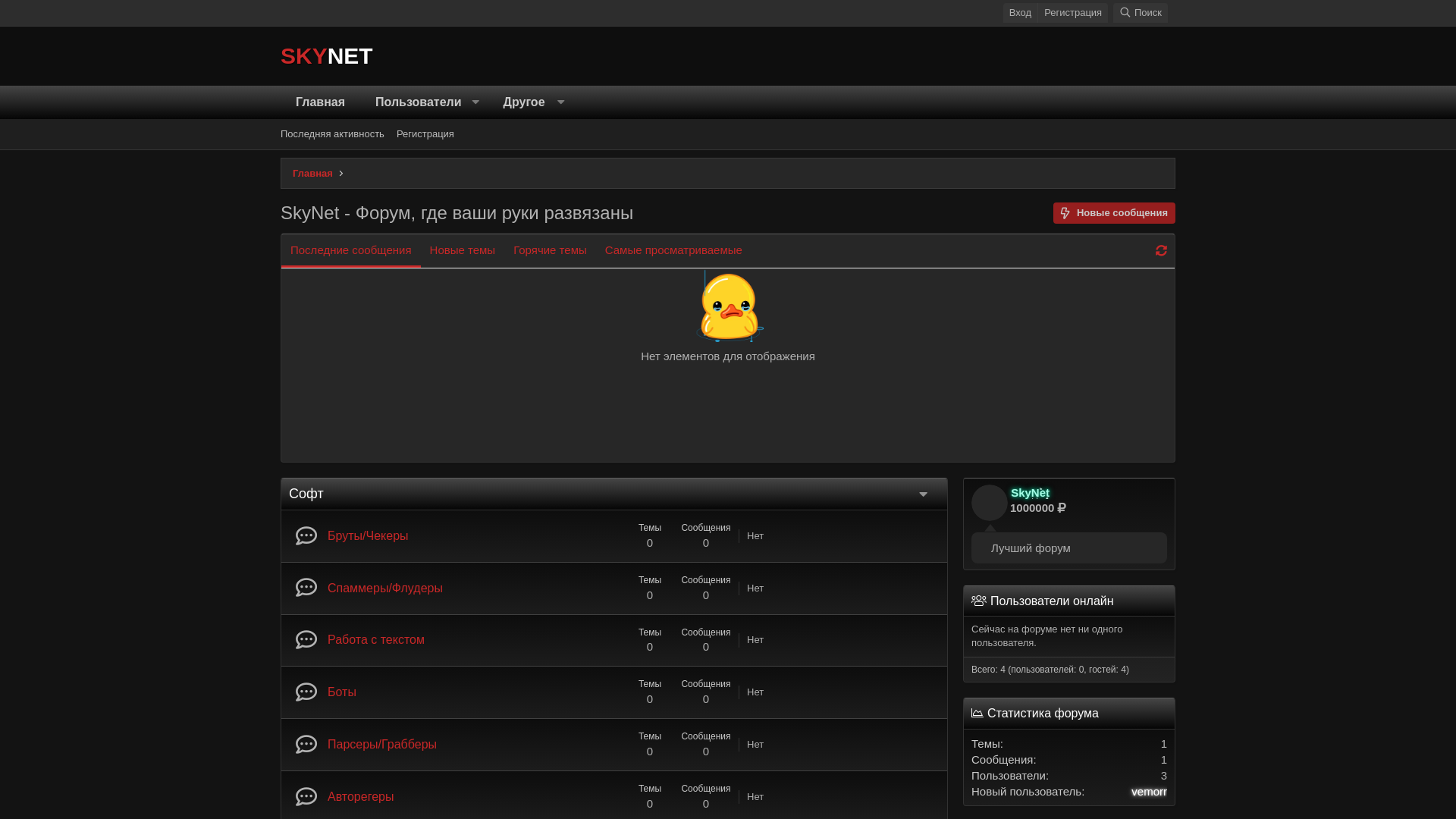This screenshot has height=819, width=1456.
Task: Click the speech bubble icon beside Авторегеры
Action: [x=306, y=797]
